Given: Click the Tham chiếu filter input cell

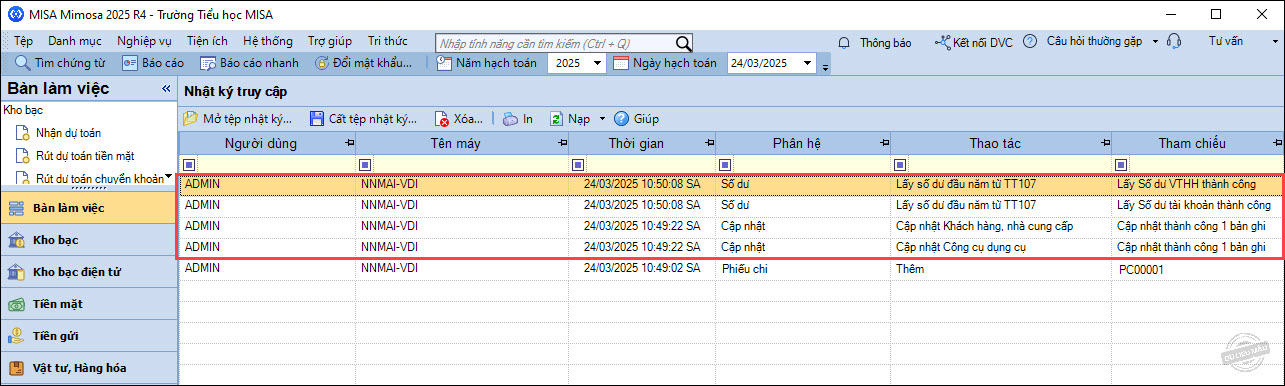Looking at the screenshot, I should [1206, 165].
